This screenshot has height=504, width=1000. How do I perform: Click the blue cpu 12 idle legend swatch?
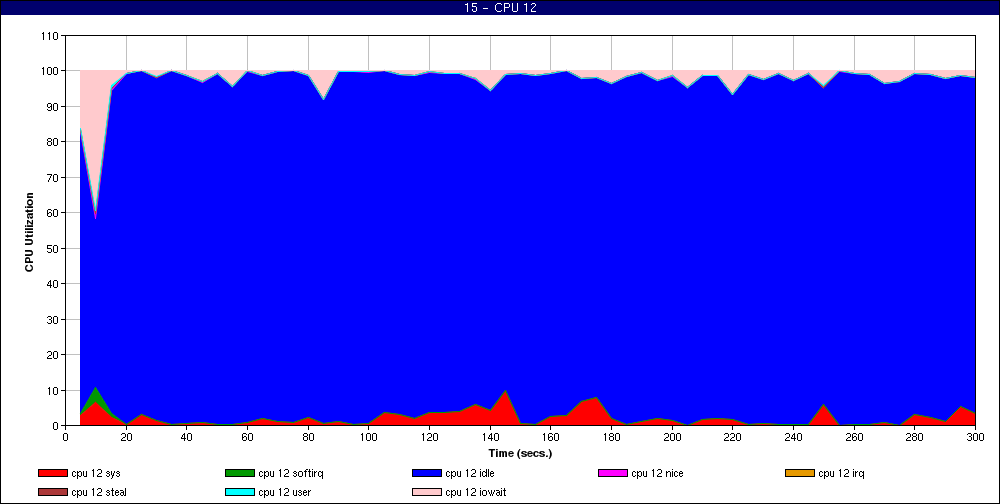click(x=427, y=473)
